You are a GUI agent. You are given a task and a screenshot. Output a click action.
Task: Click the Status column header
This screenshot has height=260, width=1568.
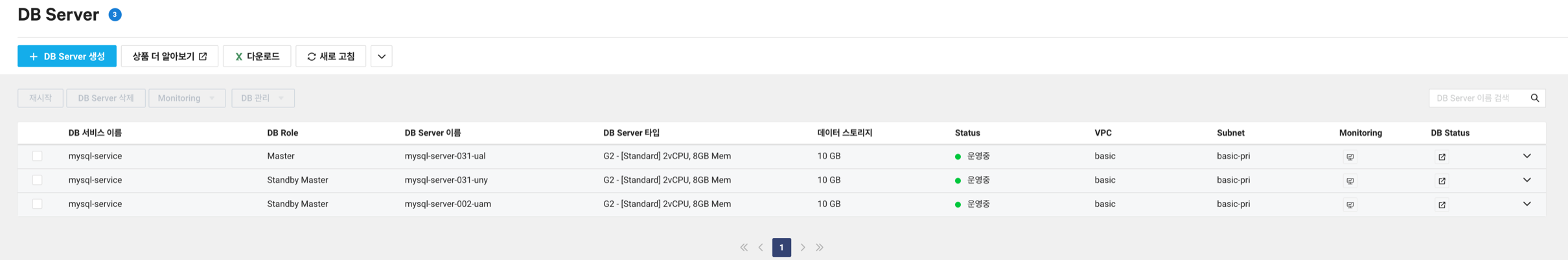click(967, 133)
